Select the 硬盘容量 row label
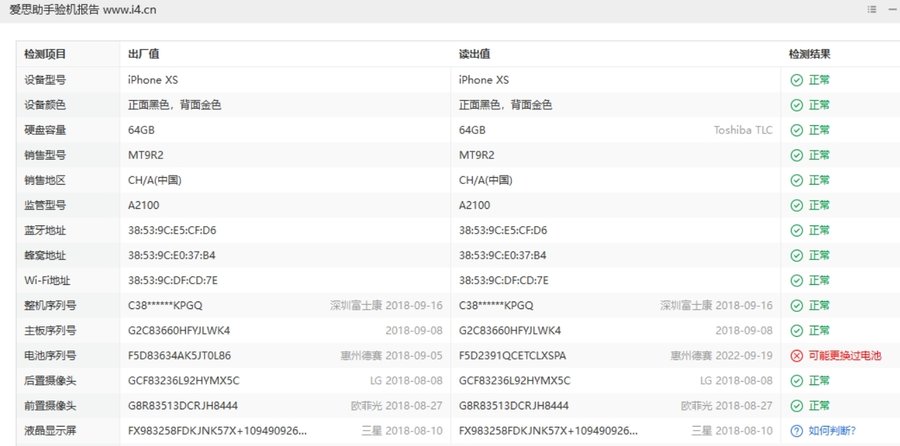This screenshot has height=446, width=900. pos(45,130)
